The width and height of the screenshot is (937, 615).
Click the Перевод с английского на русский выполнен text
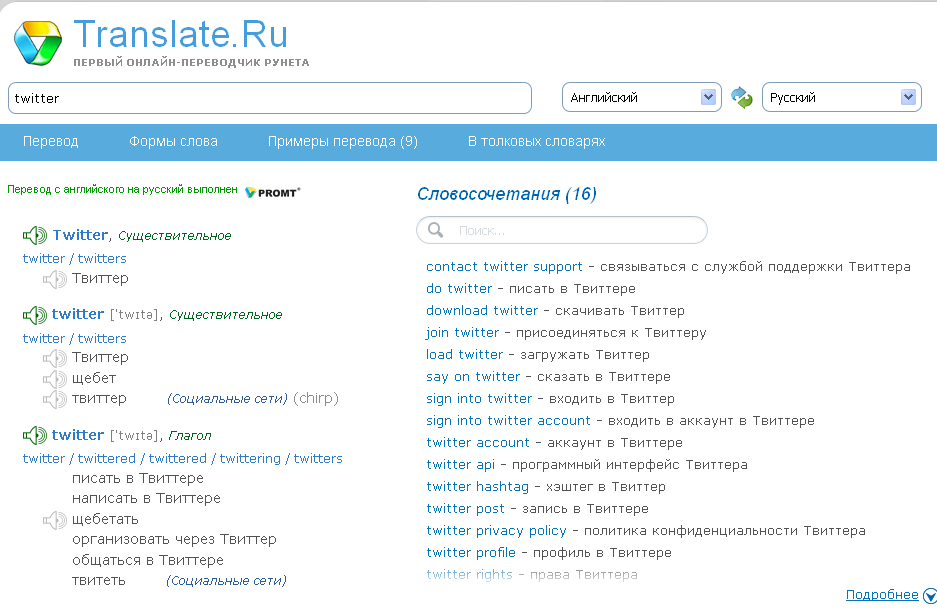click(123, 189)
